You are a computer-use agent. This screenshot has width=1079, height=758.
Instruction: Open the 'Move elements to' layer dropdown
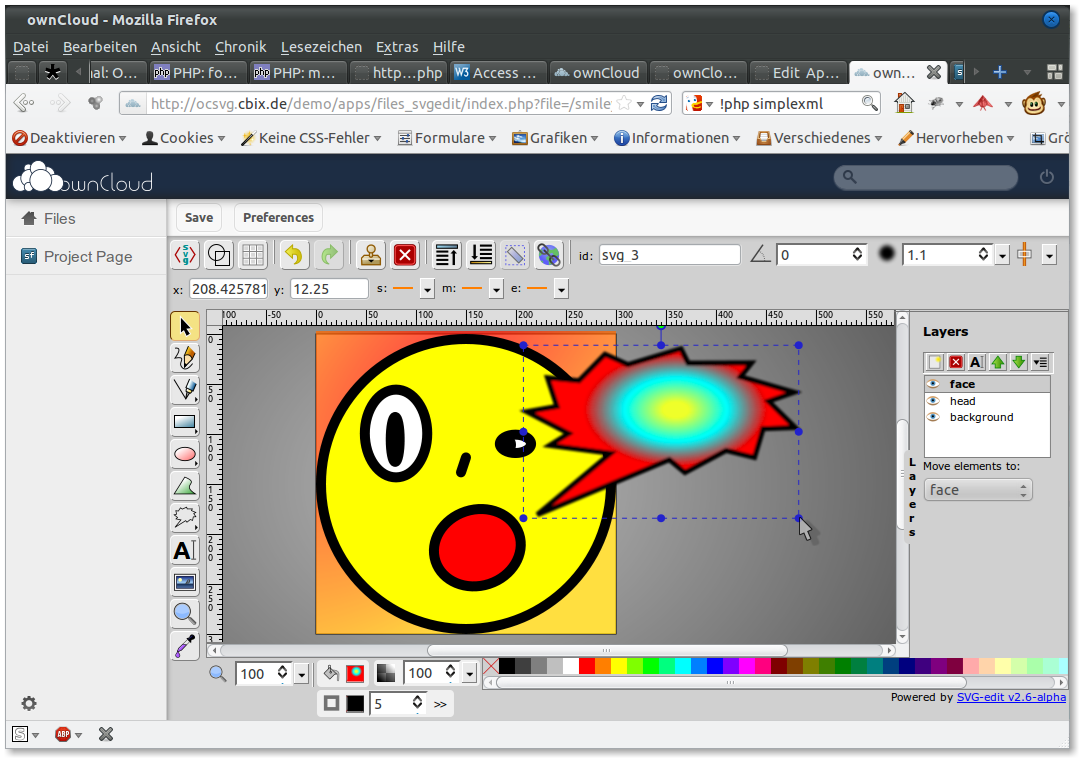977,490
